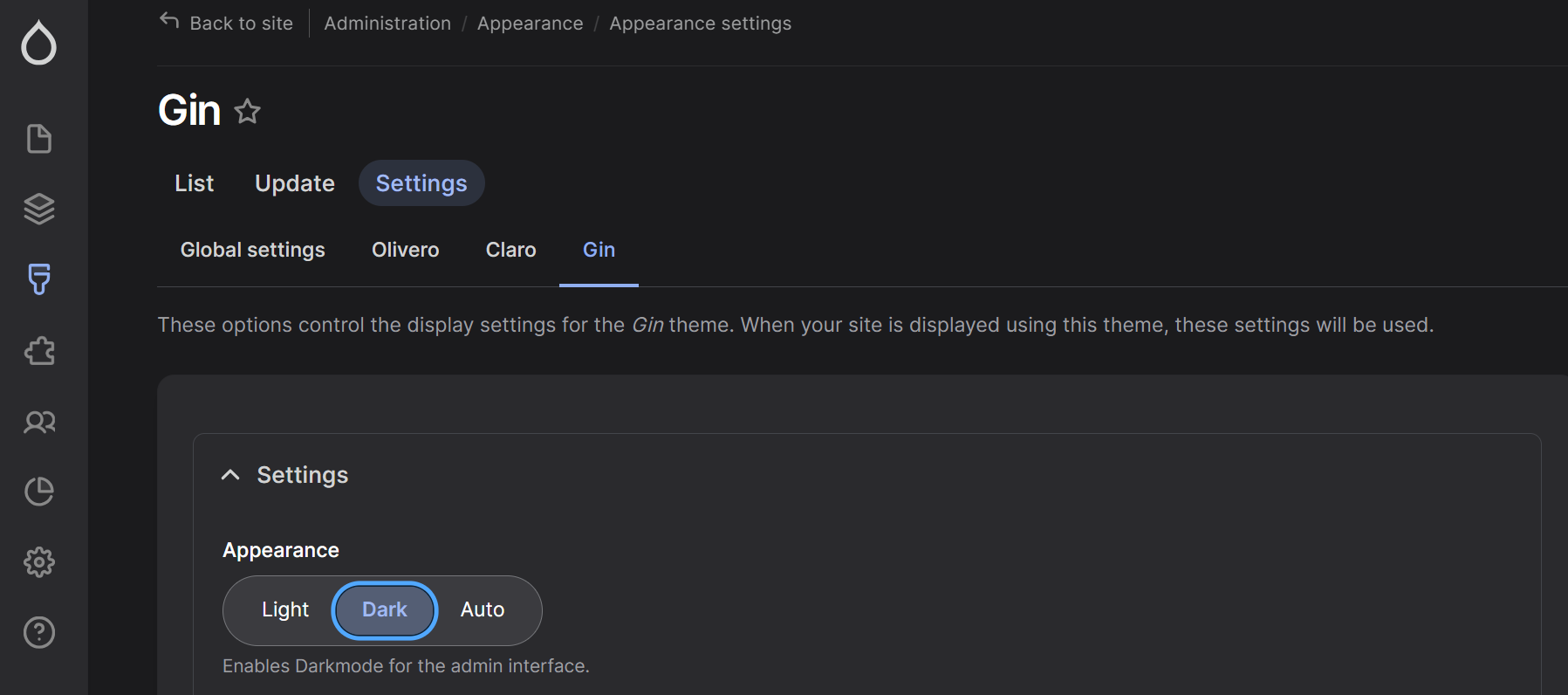The height and width of the screenshot is (695, 1568).
Task: Choose Auto appearance mode
Action: 483,609
